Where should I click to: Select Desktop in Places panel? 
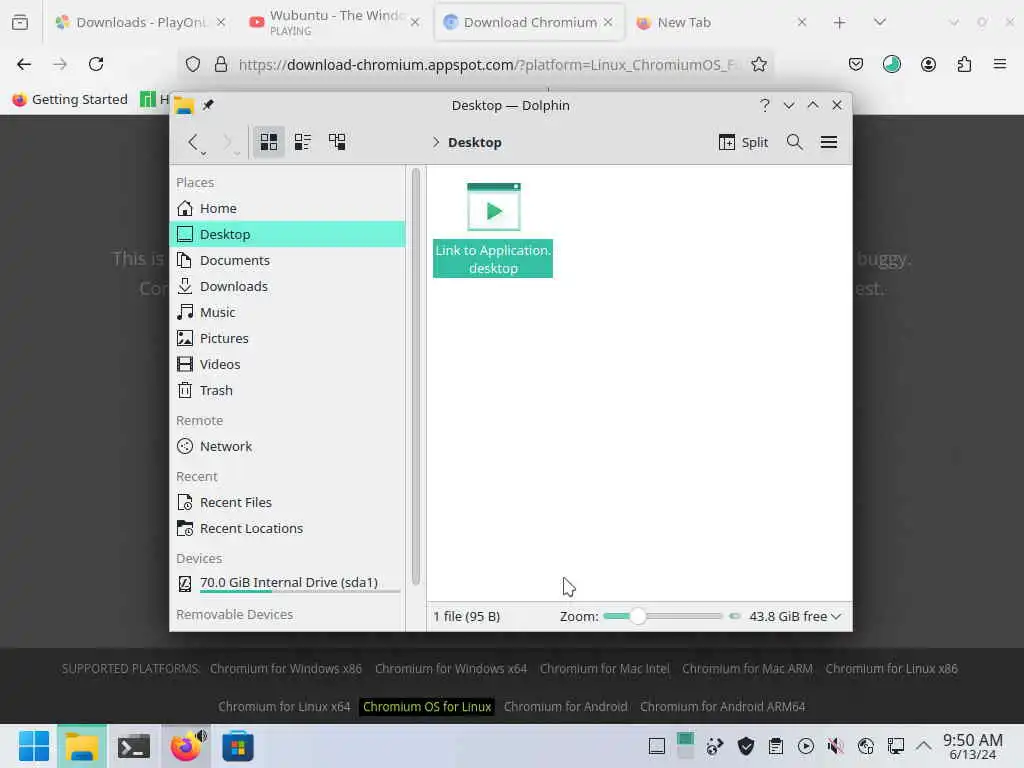[287, 234]
